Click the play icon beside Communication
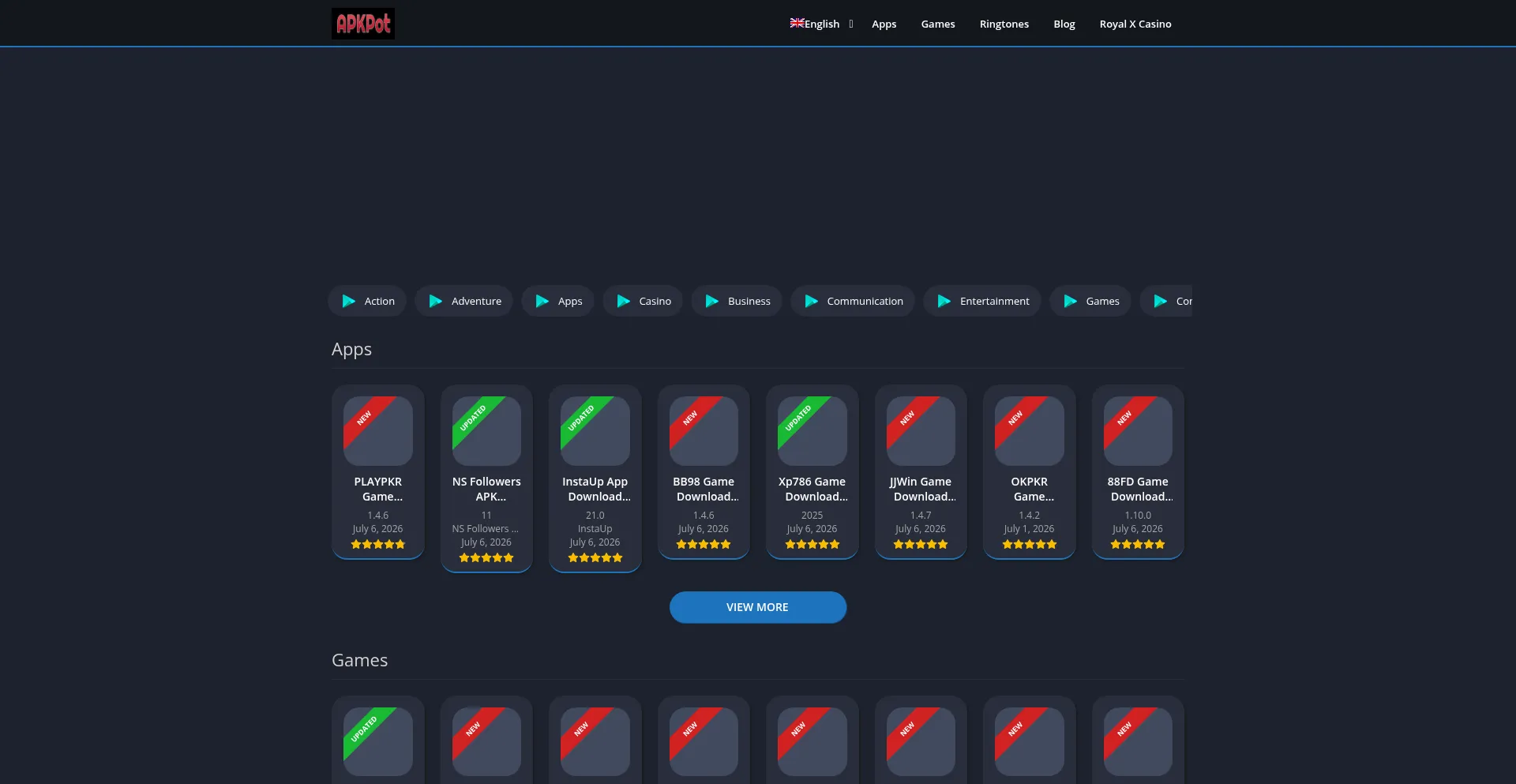The height and width of the screenshot is (784, 1516). tap(812, 301)
